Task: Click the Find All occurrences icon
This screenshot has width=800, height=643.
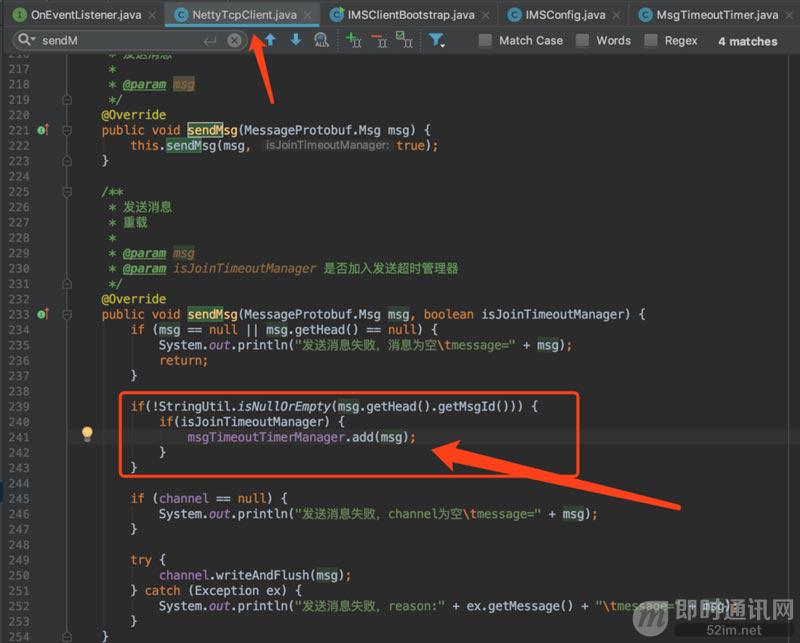Action: tap(321, 40)
